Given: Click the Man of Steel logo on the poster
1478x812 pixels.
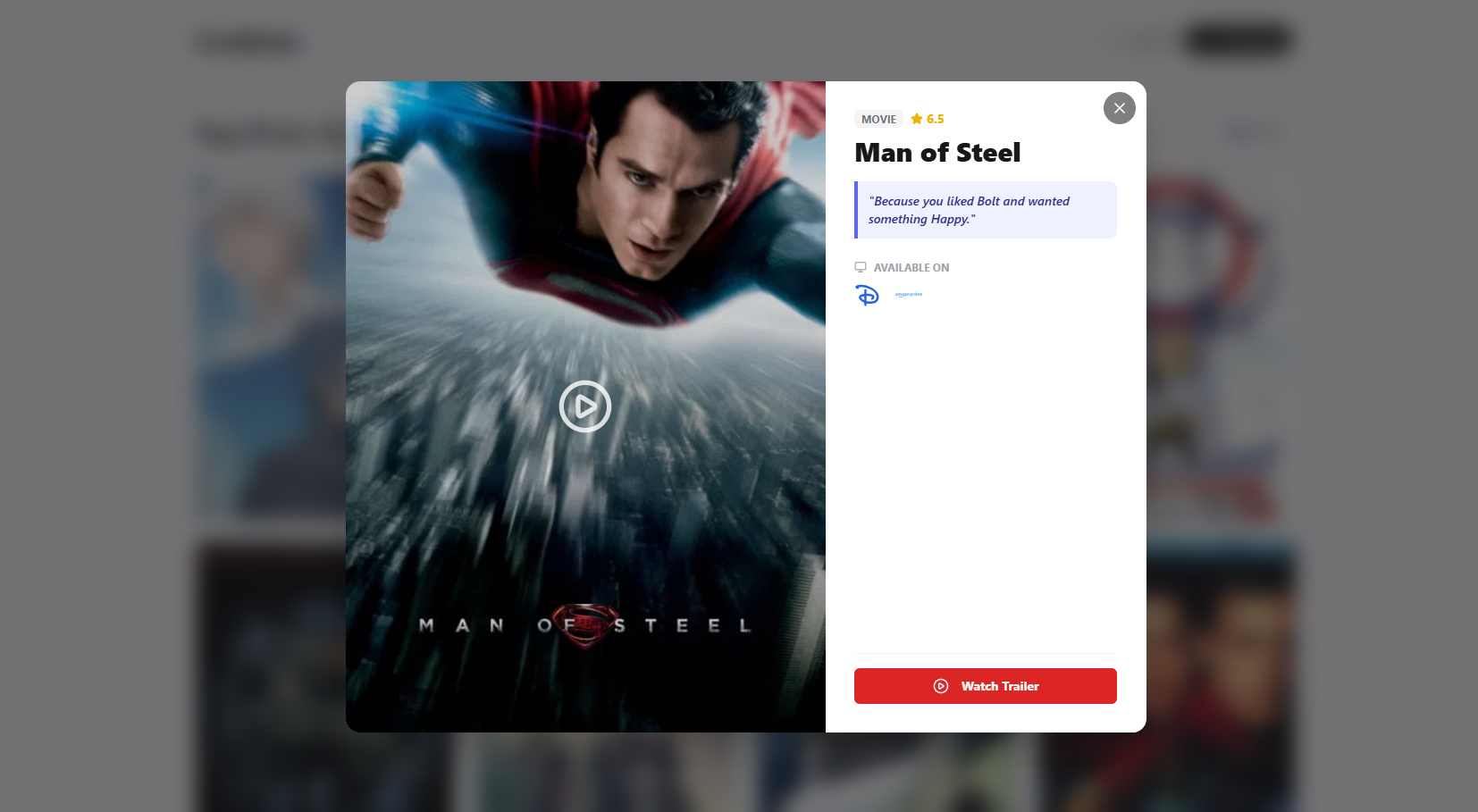Looking at the screenshot, I should tap(584, 625).
